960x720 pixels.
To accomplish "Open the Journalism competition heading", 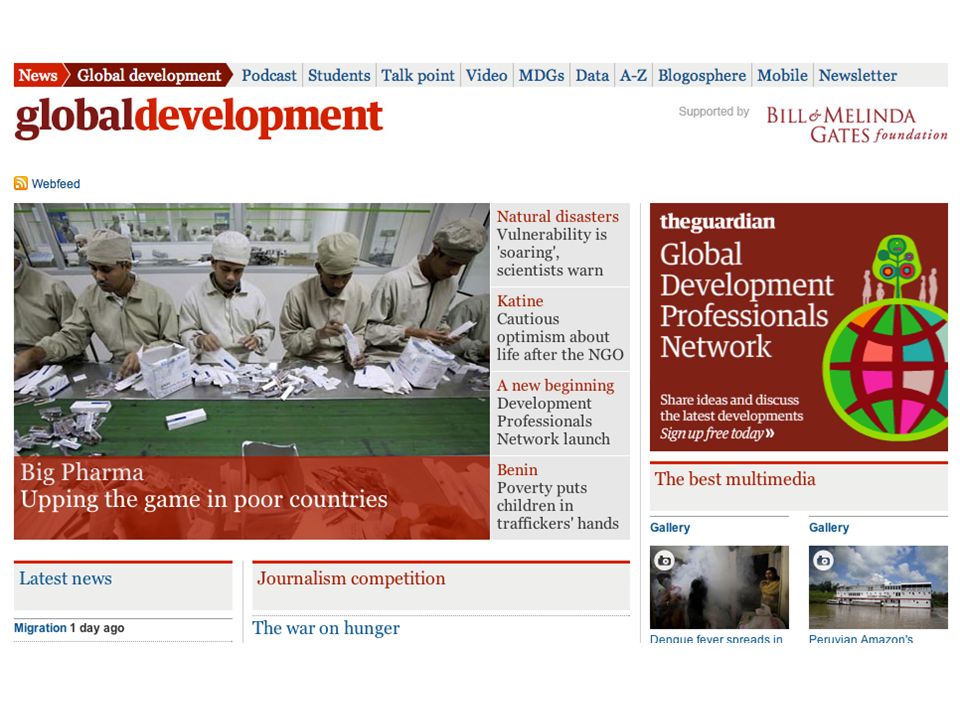I will click(x=351, y=579).
